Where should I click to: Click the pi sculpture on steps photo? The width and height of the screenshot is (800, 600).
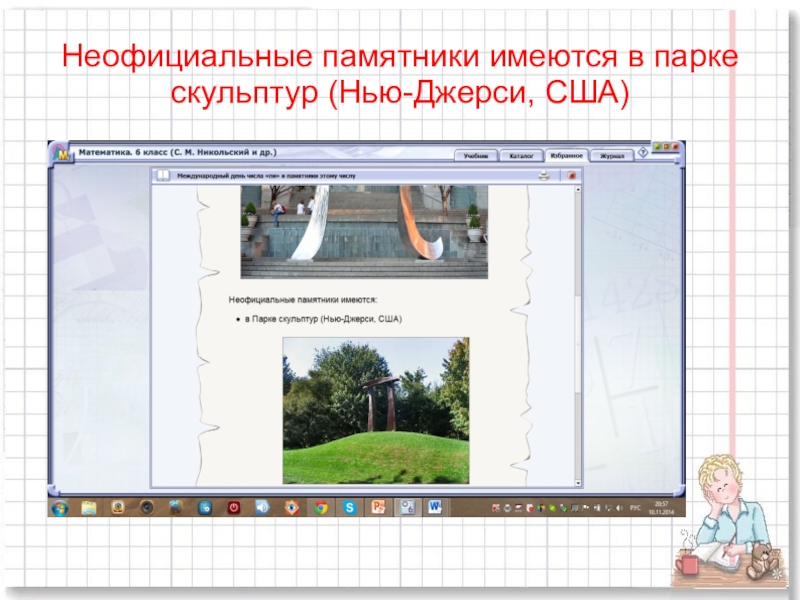click(364, 232)
